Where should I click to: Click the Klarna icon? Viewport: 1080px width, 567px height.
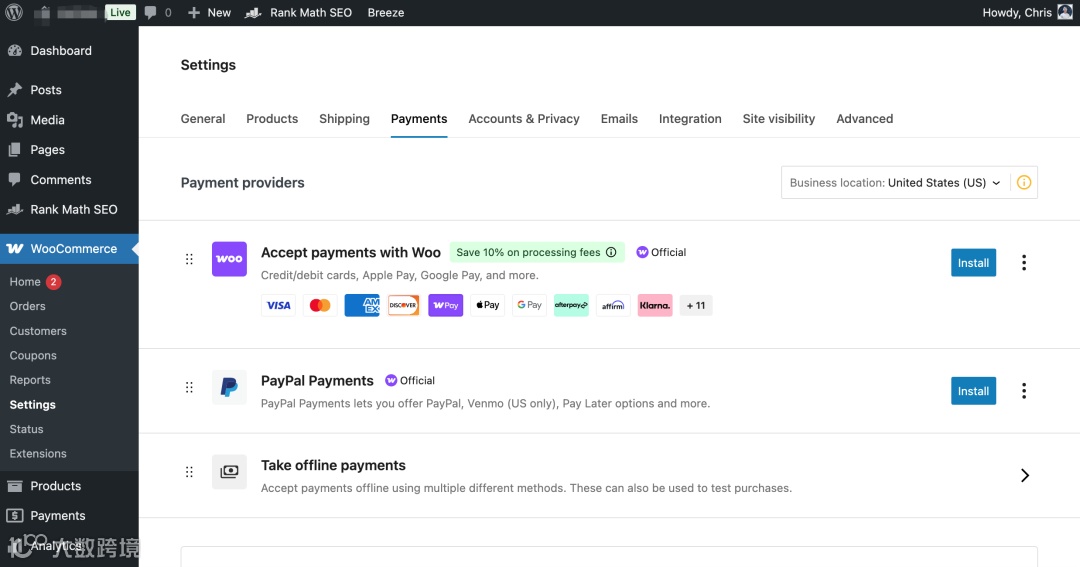655,305
